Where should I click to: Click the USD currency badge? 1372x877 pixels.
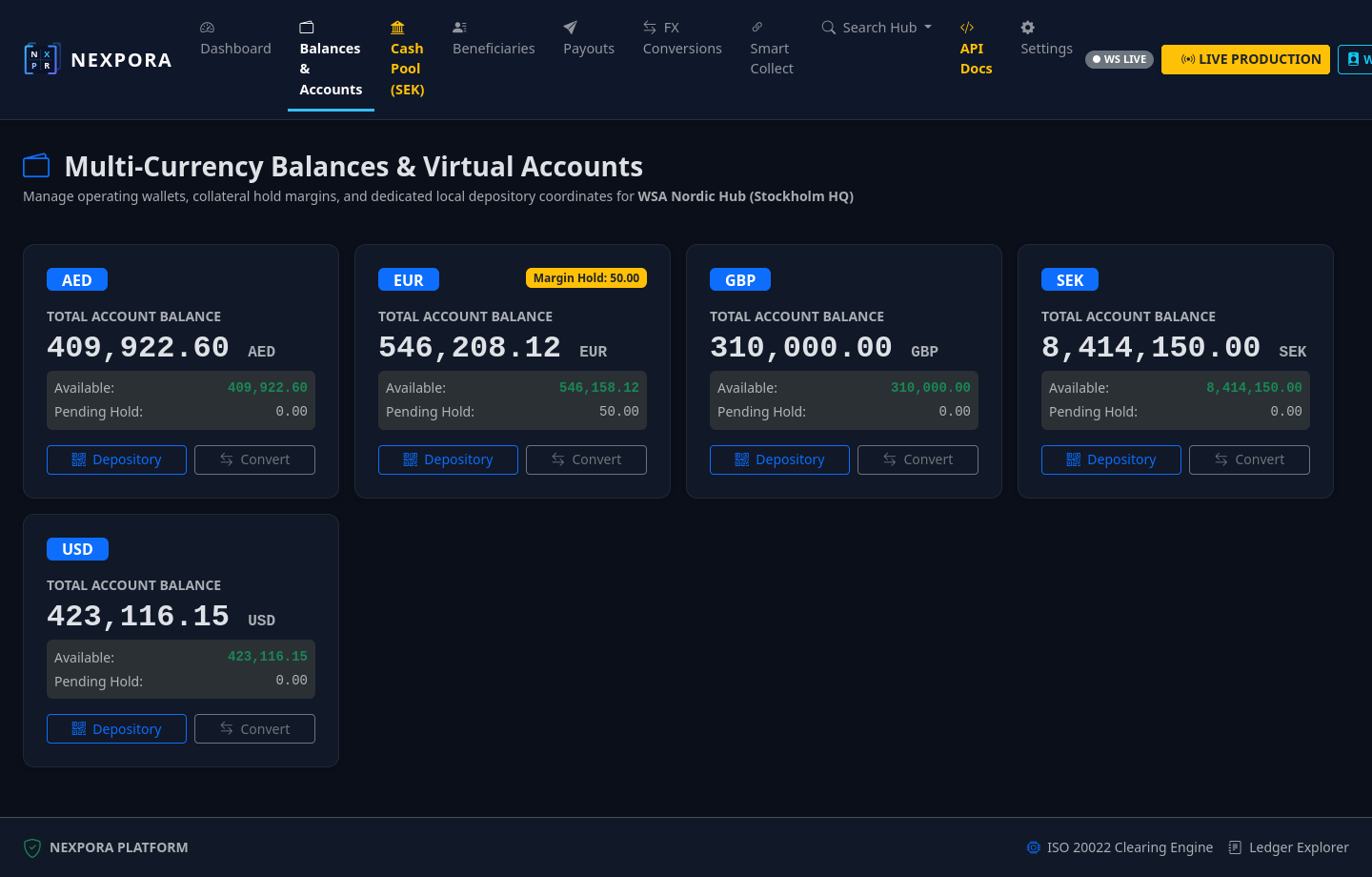(77, 549)
